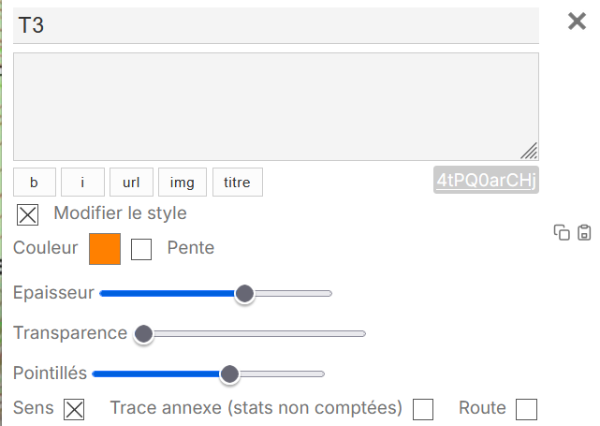Toggle the Sens checkbox
The image size is (600, 426).
(x=74, y=409)
